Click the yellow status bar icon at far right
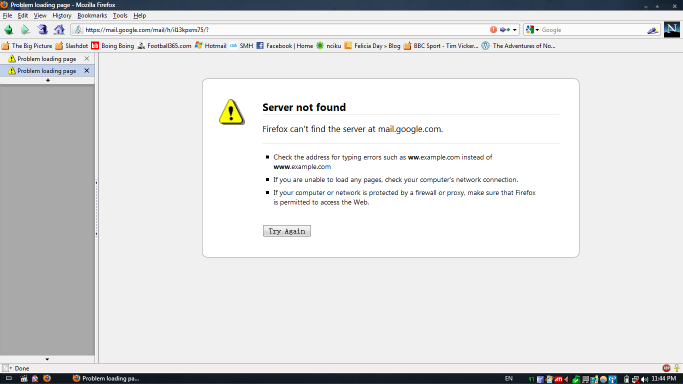The width and height of the screenshot is (683, 384). click(x=676, y=368)
